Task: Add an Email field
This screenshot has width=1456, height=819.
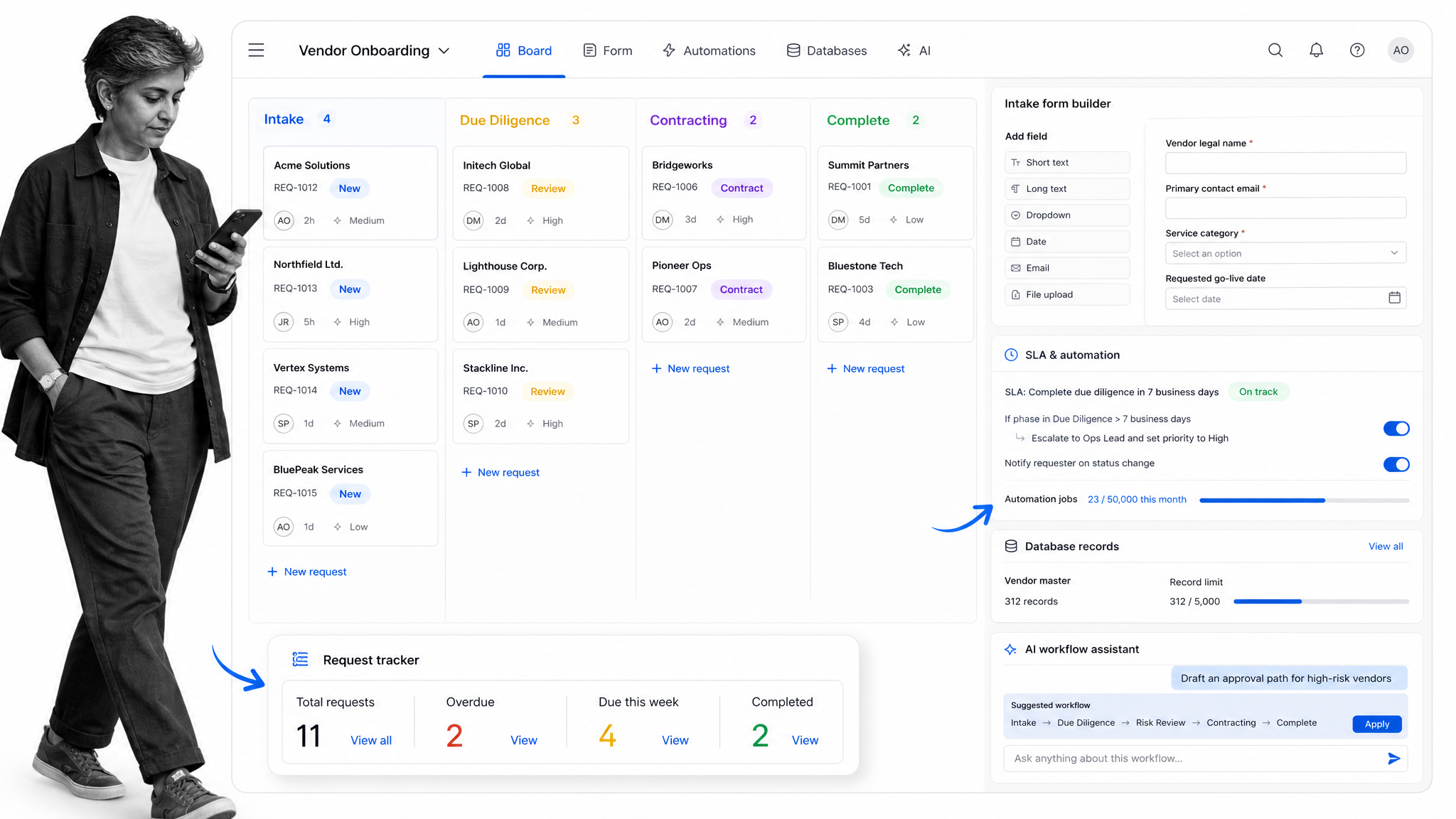Action: click(x=1067, y=268)
